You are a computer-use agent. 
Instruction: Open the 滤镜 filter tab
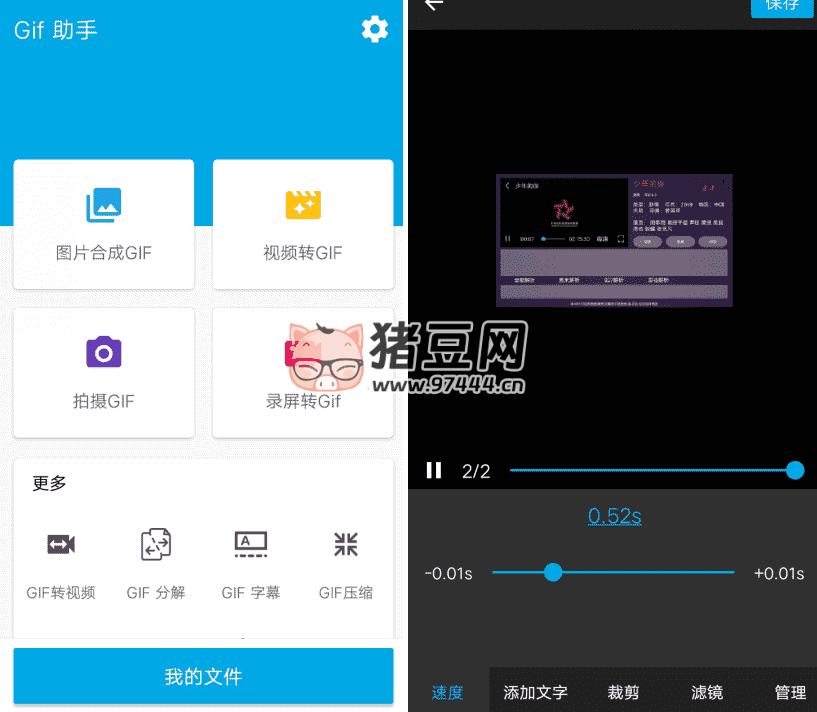click(707, 692)
